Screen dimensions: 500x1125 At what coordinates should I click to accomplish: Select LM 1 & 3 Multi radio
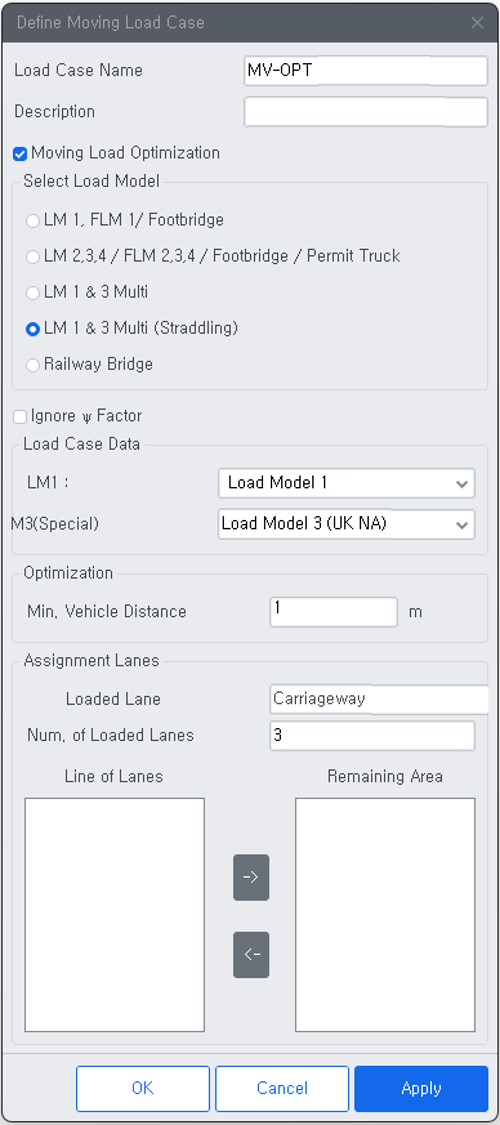[32, 293]
